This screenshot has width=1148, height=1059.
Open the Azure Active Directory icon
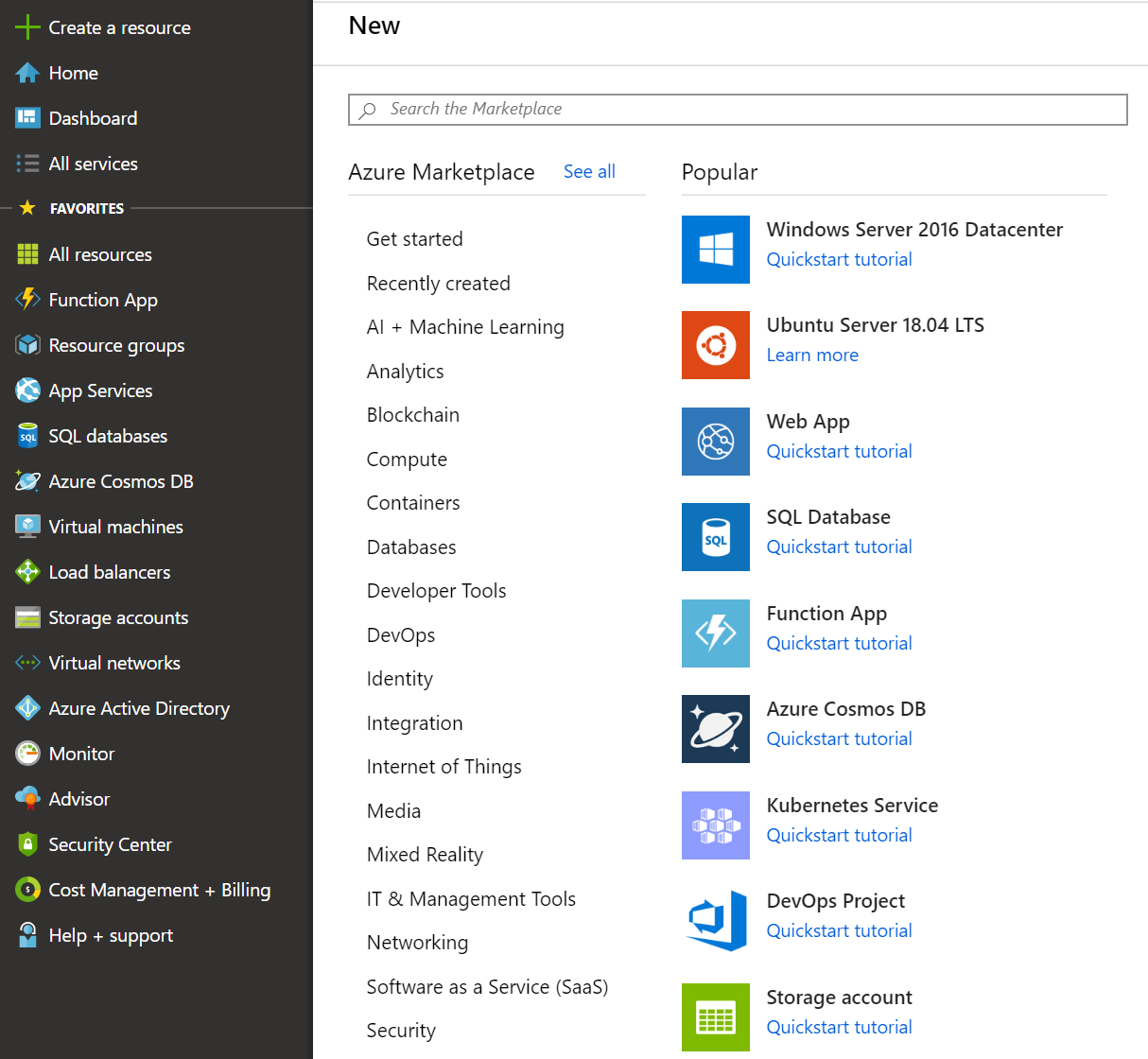click(28, 708)
